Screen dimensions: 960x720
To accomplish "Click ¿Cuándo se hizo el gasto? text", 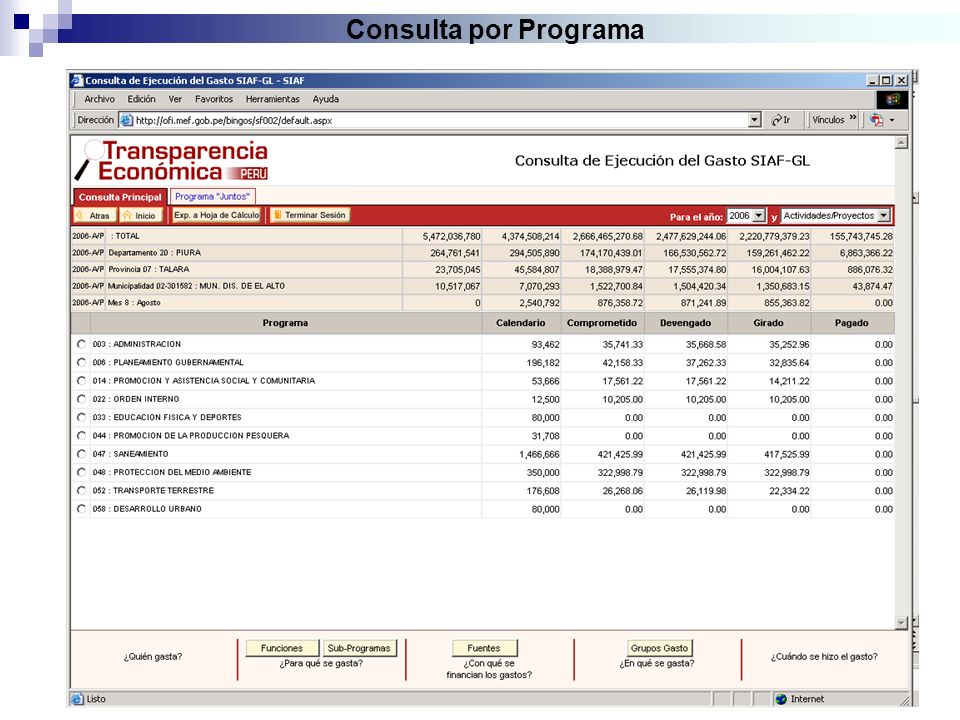I will pos(824,656).
